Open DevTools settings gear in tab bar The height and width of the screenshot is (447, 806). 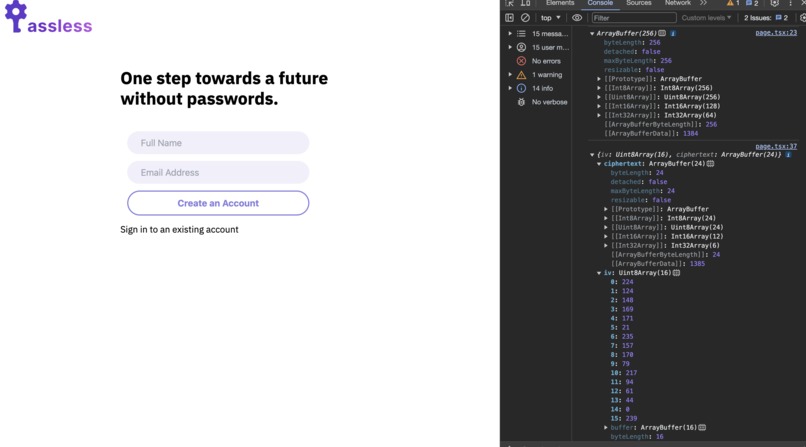775,3
